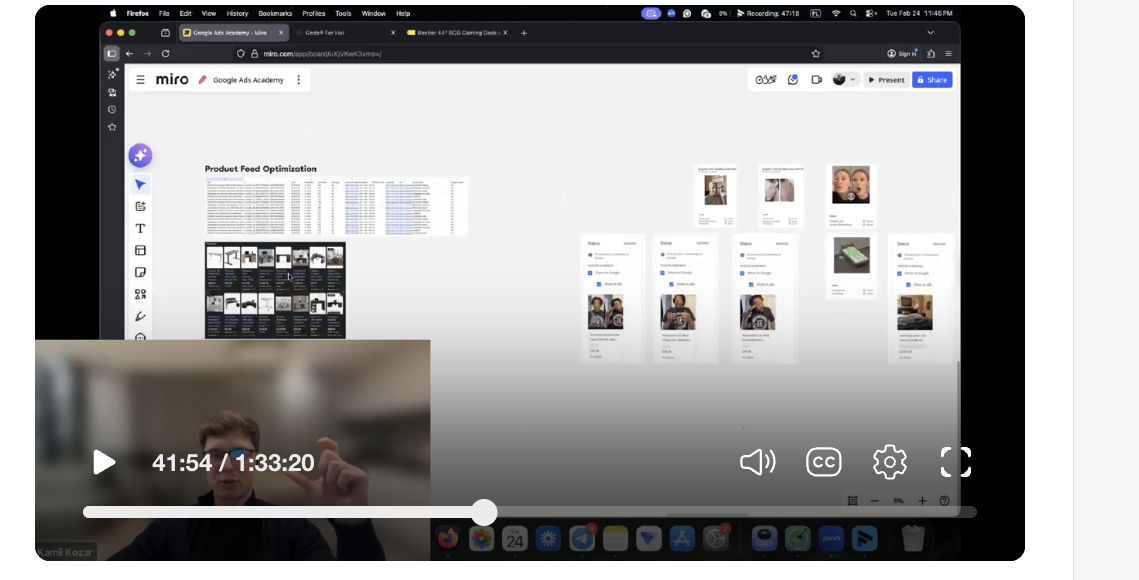
Task: Toggle closed captions with the CC button
Action: click(x=824, y=462)
